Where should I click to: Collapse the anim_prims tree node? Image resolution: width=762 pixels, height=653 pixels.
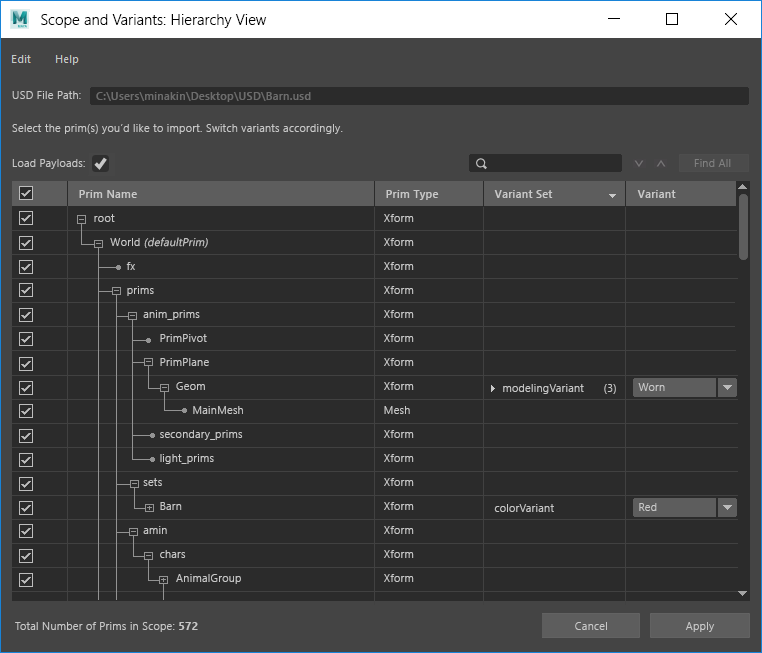[132, 315]
